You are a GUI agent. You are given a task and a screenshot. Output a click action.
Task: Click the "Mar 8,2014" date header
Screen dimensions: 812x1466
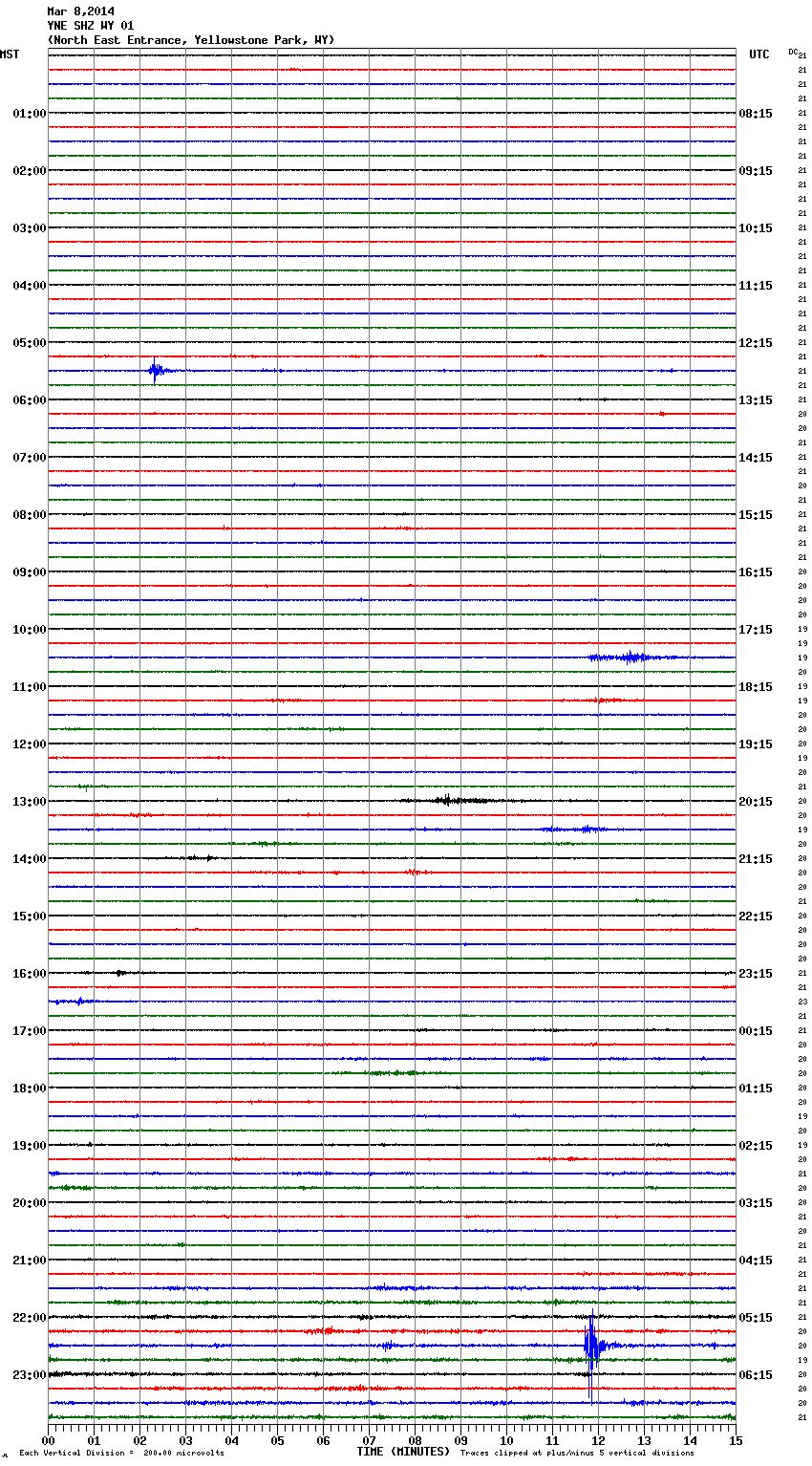coord(80,11)
